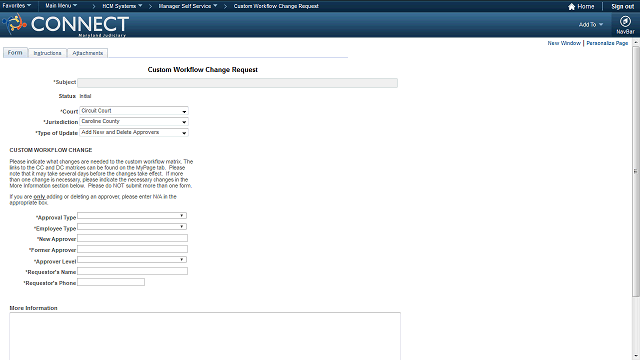
Task: Switch to the Form tab
Action: pyautogui.click(x=15, y=53)
